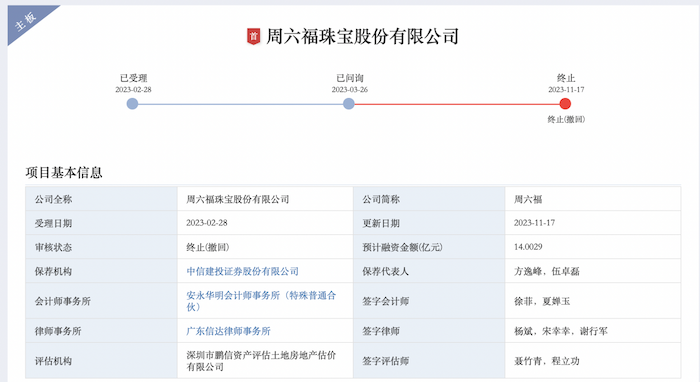Click the 项目基本信息 section heading
Image resolution: width=700 pixels, height=382 pixels.
(64, 173)
